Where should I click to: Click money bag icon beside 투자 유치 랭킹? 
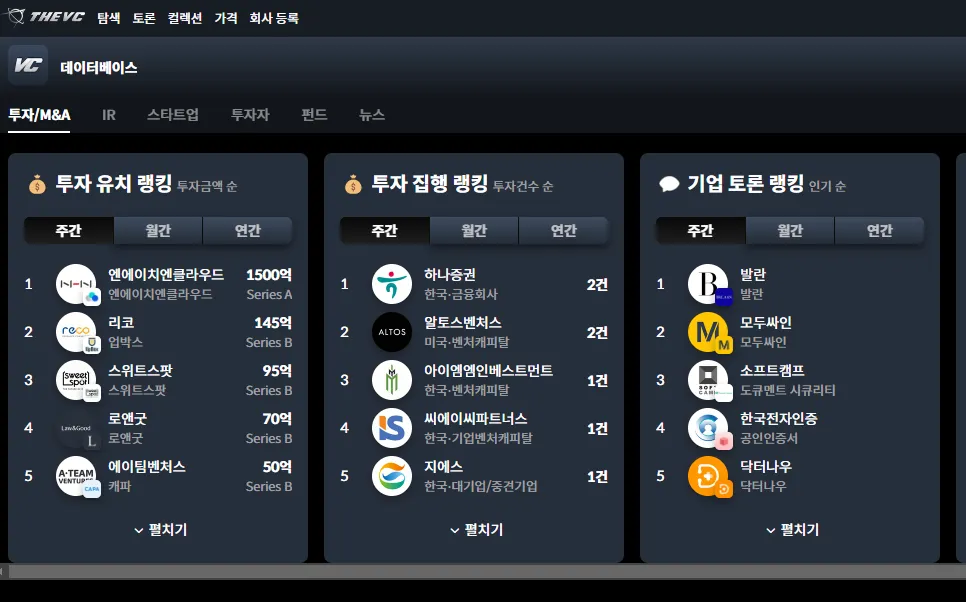[37, 184]
